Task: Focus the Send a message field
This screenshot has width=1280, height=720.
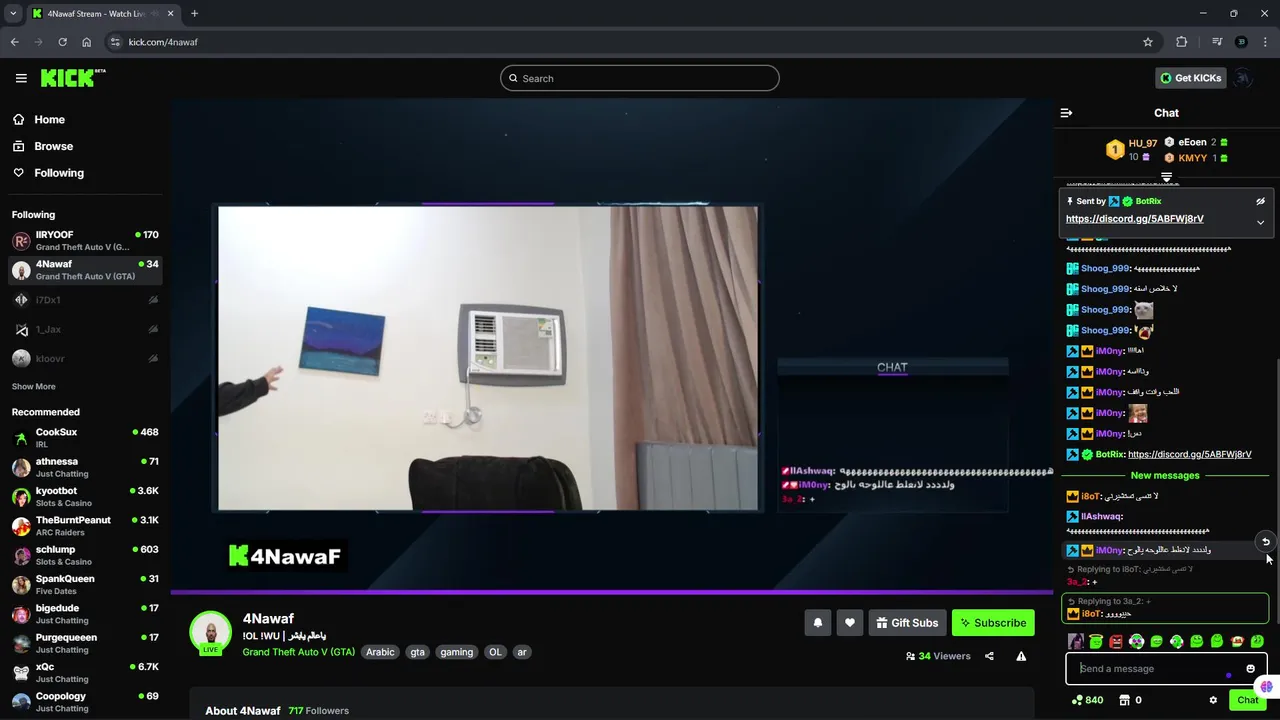Action: point(1166,669)
